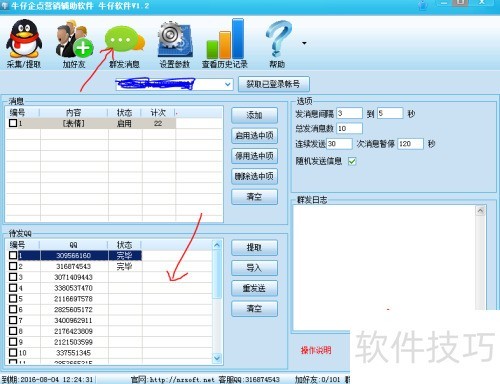The width and height of the screenshot is (500, 384).
Task: Click the 重发送 button
Action: pos(254,288)
